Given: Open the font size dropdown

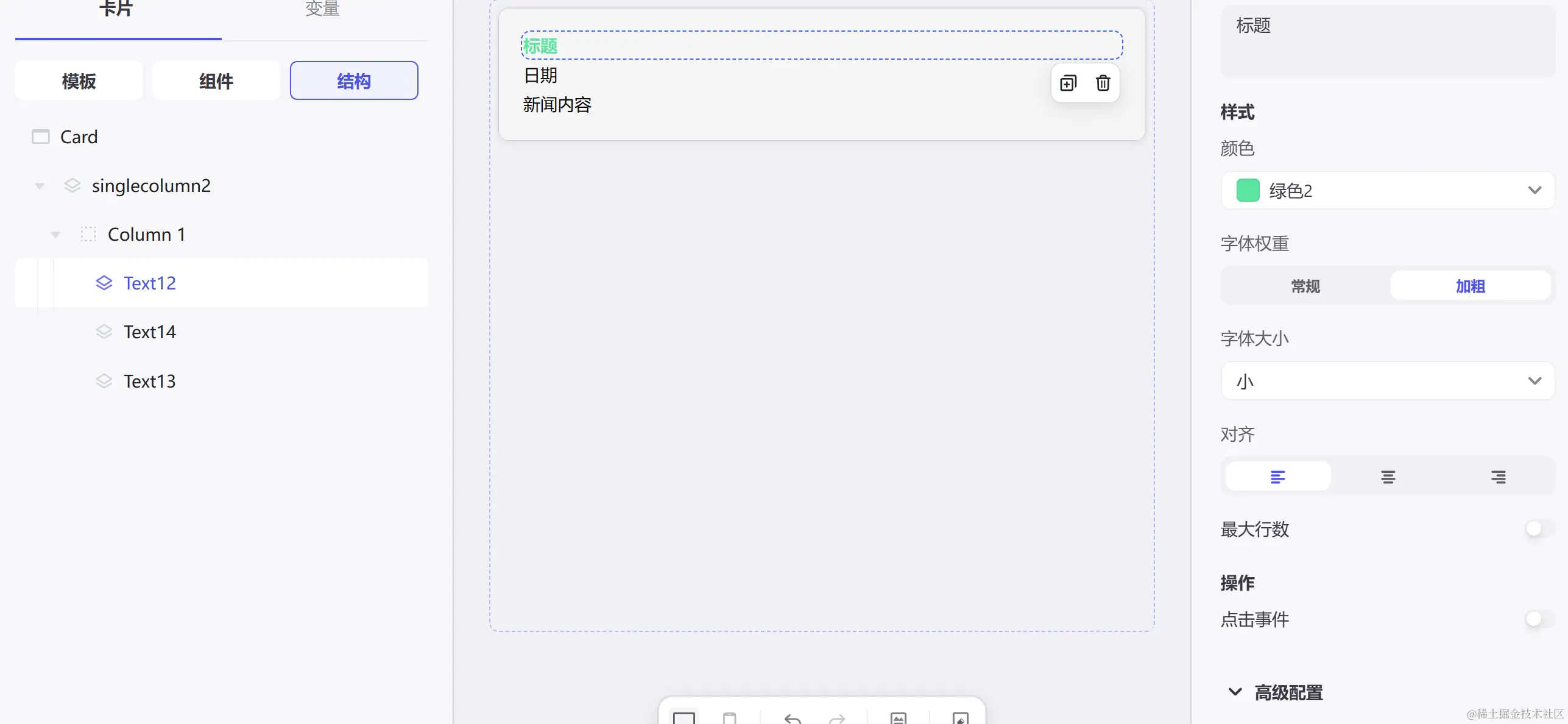Looking at the screenshot, I should (1388, 381).
